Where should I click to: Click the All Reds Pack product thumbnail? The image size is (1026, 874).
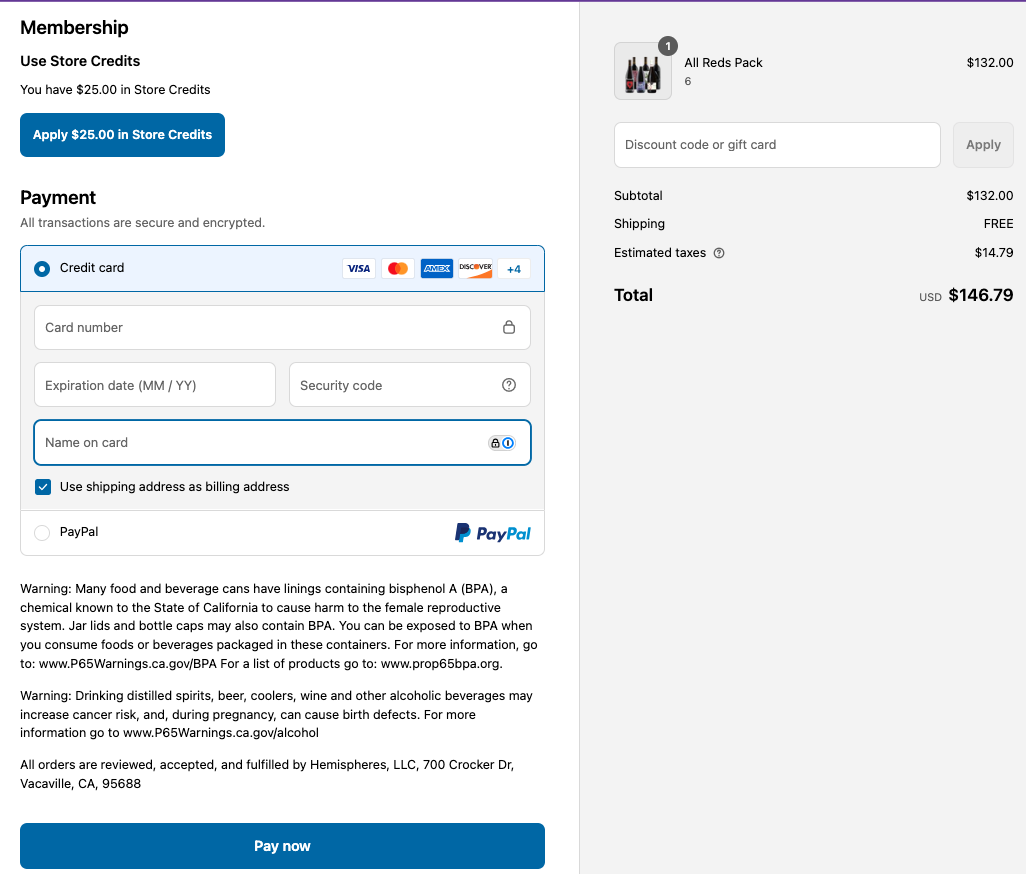pyautogui.click(x=643, y=71)
